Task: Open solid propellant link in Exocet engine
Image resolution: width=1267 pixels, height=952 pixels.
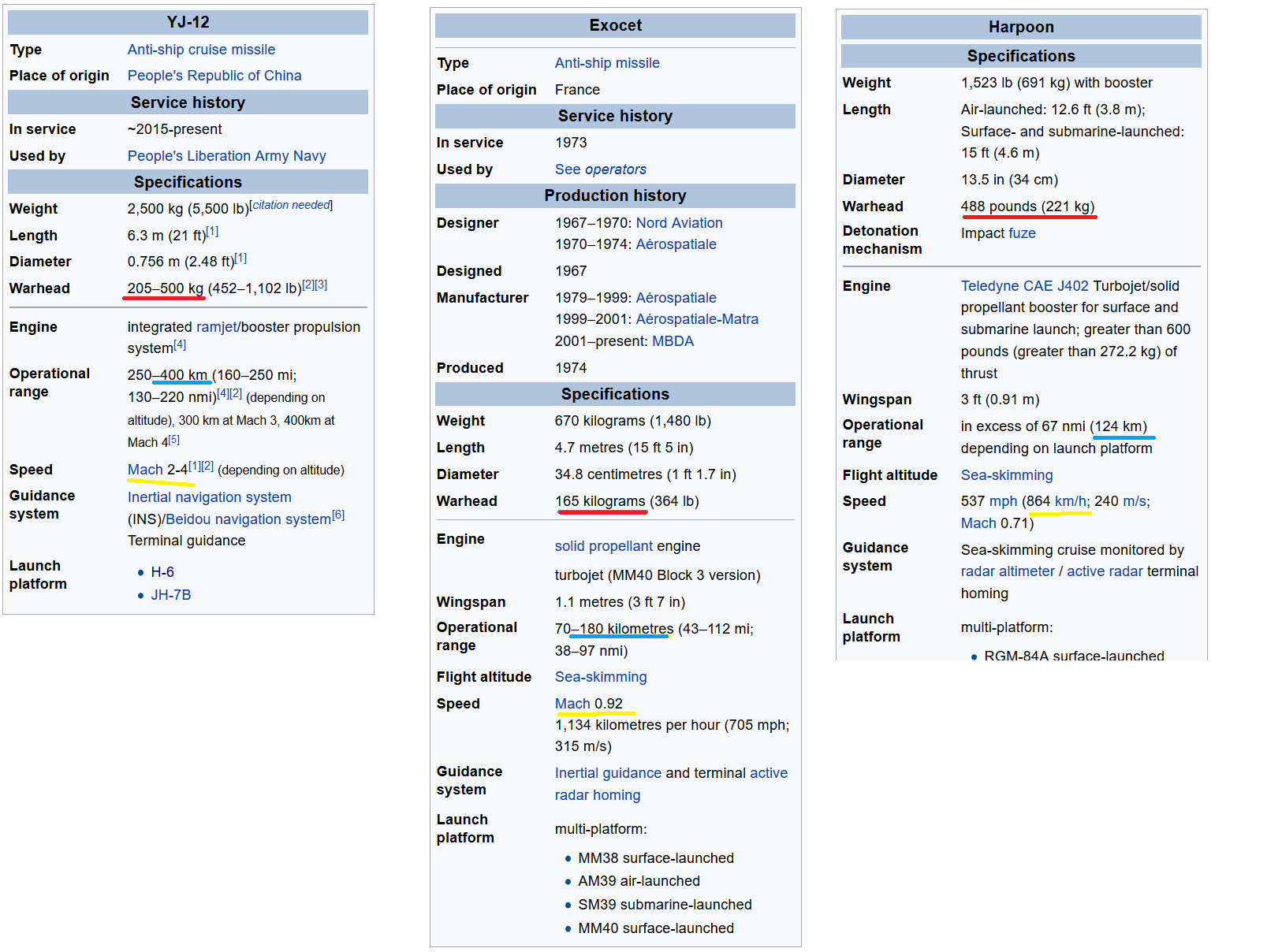Action: coord(604,546)
